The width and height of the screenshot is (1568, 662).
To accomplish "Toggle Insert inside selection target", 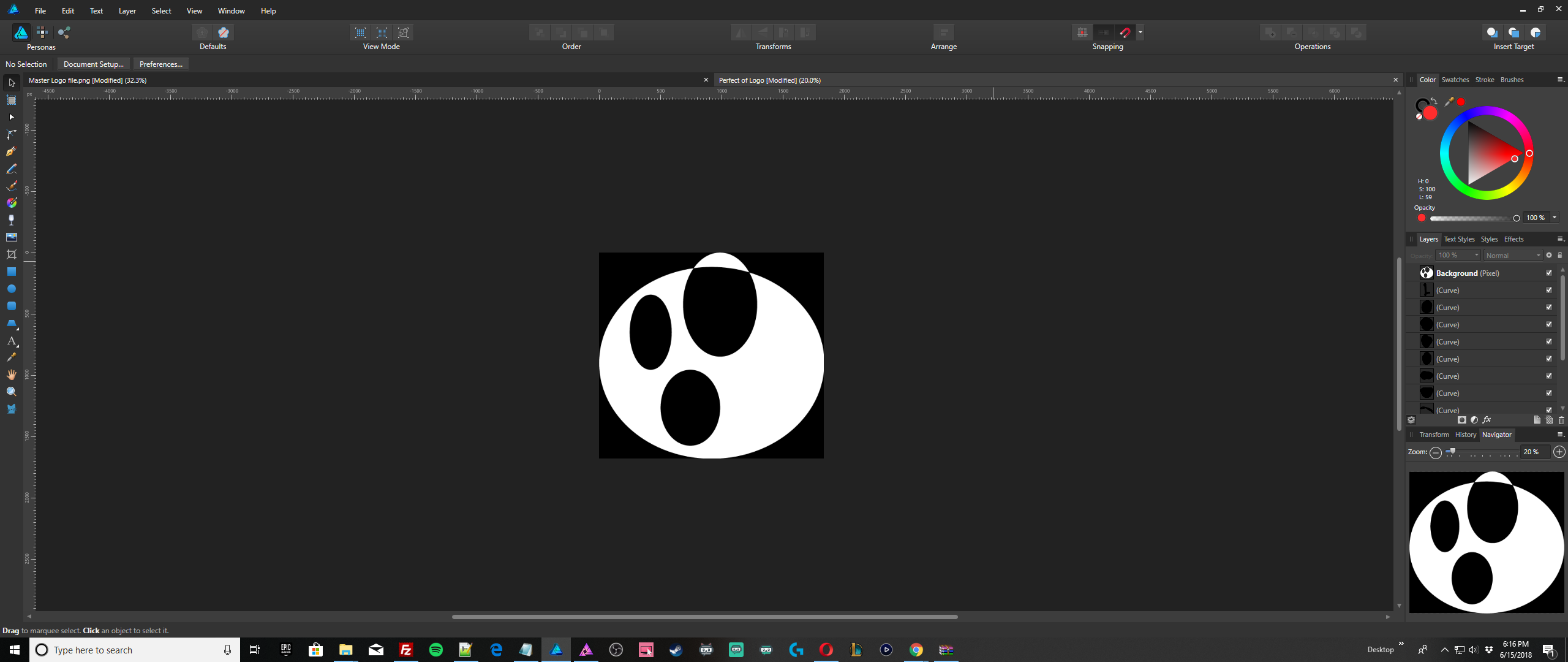I will (x=1536, y=32).
